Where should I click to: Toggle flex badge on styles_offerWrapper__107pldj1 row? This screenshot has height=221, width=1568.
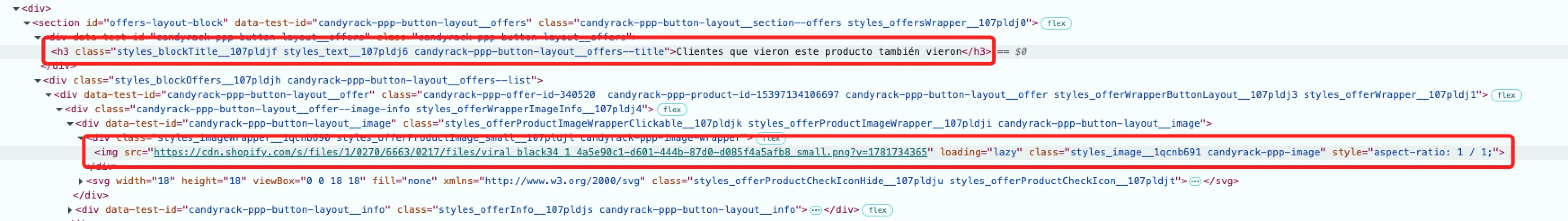tap(1506, 95)
